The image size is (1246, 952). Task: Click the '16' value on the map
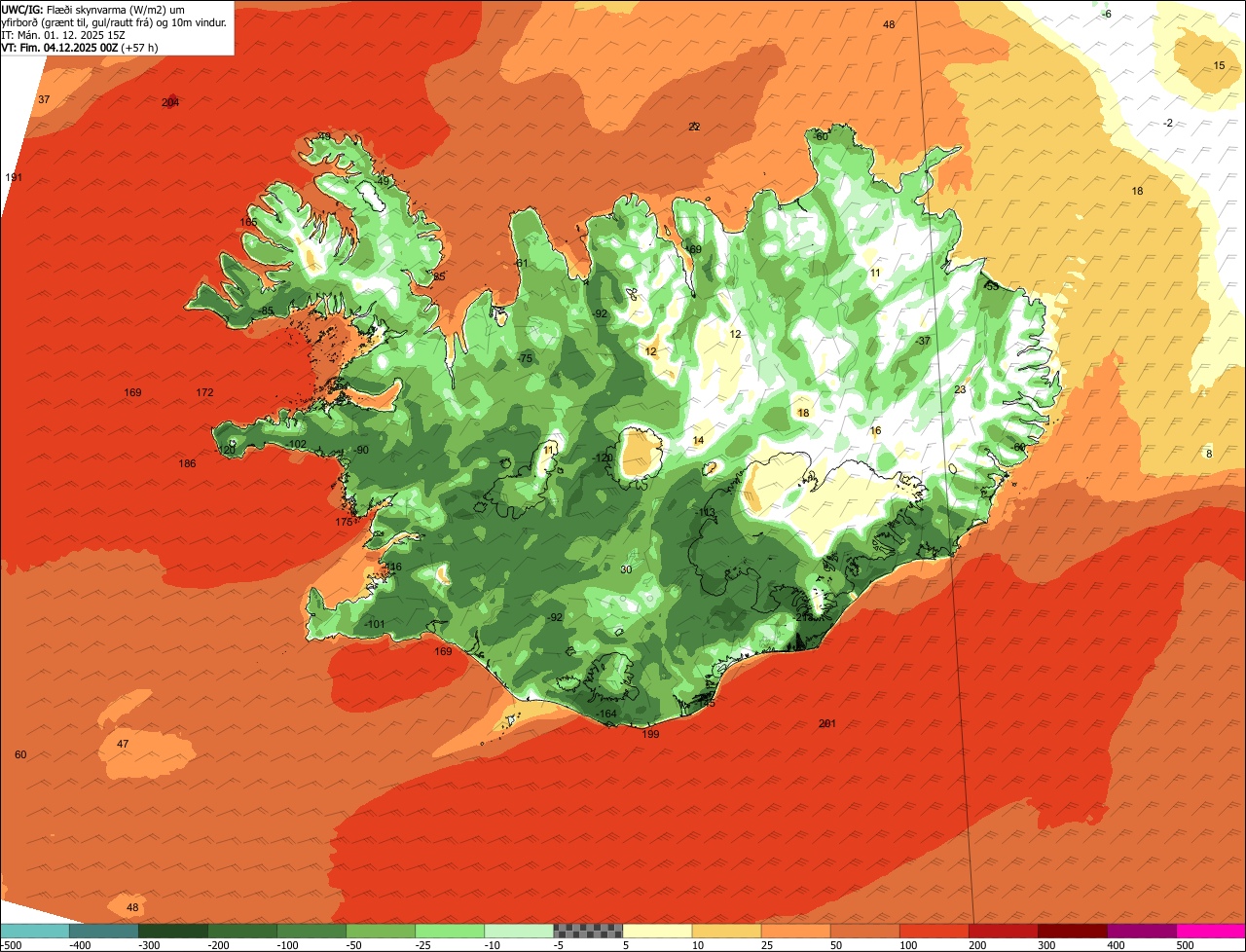tap(875, 431)
